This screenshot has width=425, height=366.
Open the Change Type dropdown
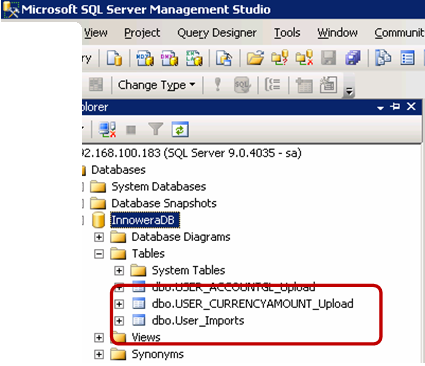tap(156, 85)
